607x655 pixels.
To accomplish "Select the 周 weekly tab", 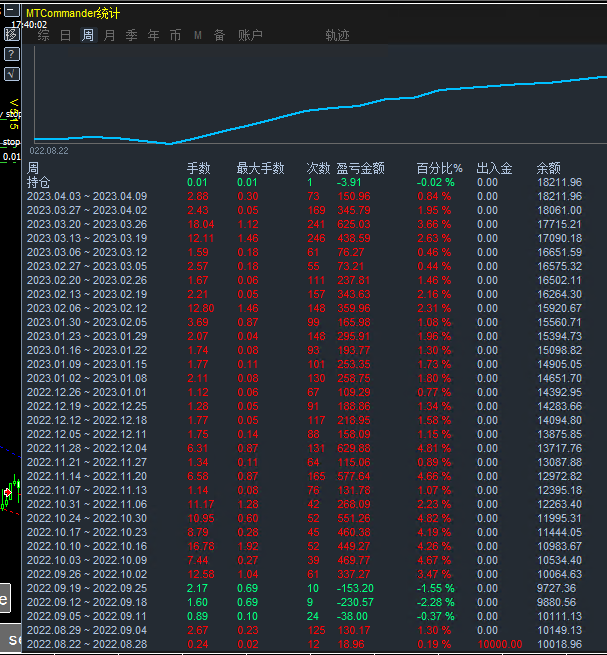I will pyautogui.click(x=88, y=35).
